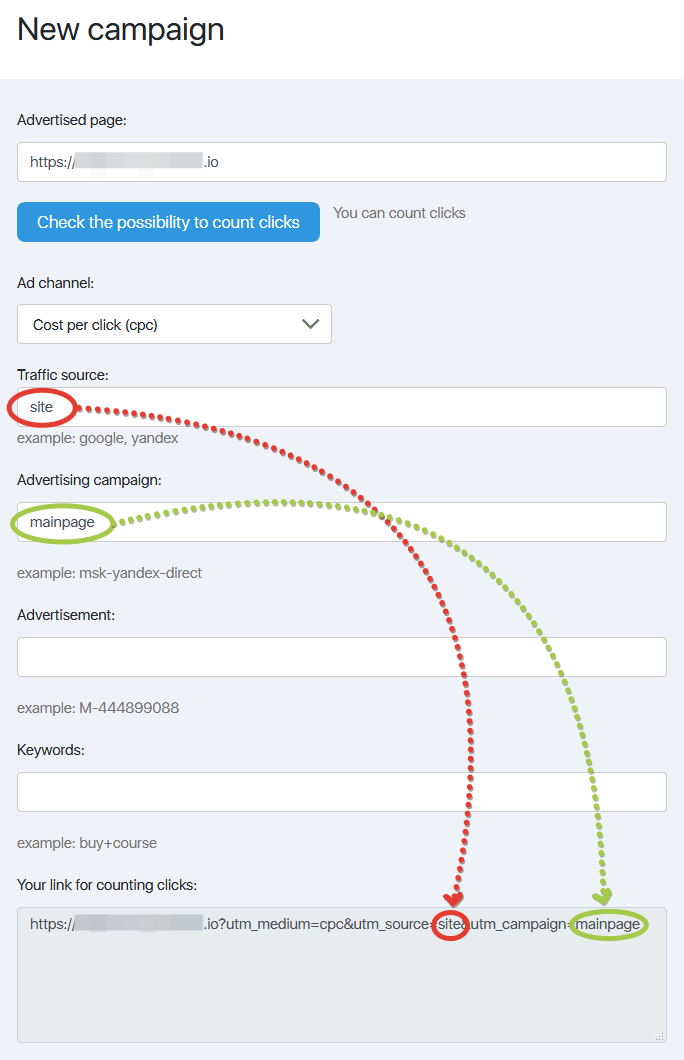Click the red arrowhead above the link
Viewport: 684px width, 1060px height.
(x=454, y=898)
